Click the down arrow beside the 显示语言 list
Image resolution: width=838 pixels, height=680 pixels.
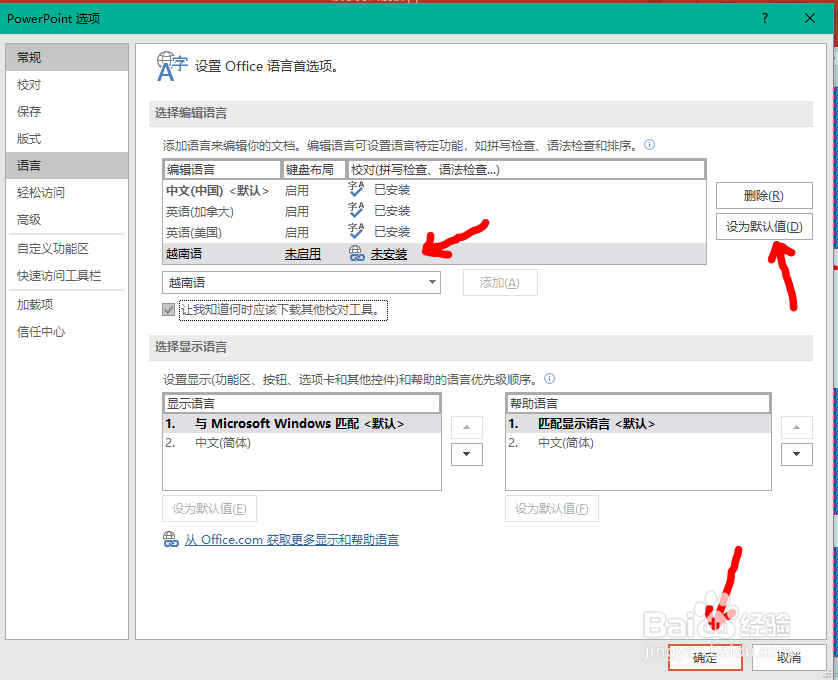point(466,454)
